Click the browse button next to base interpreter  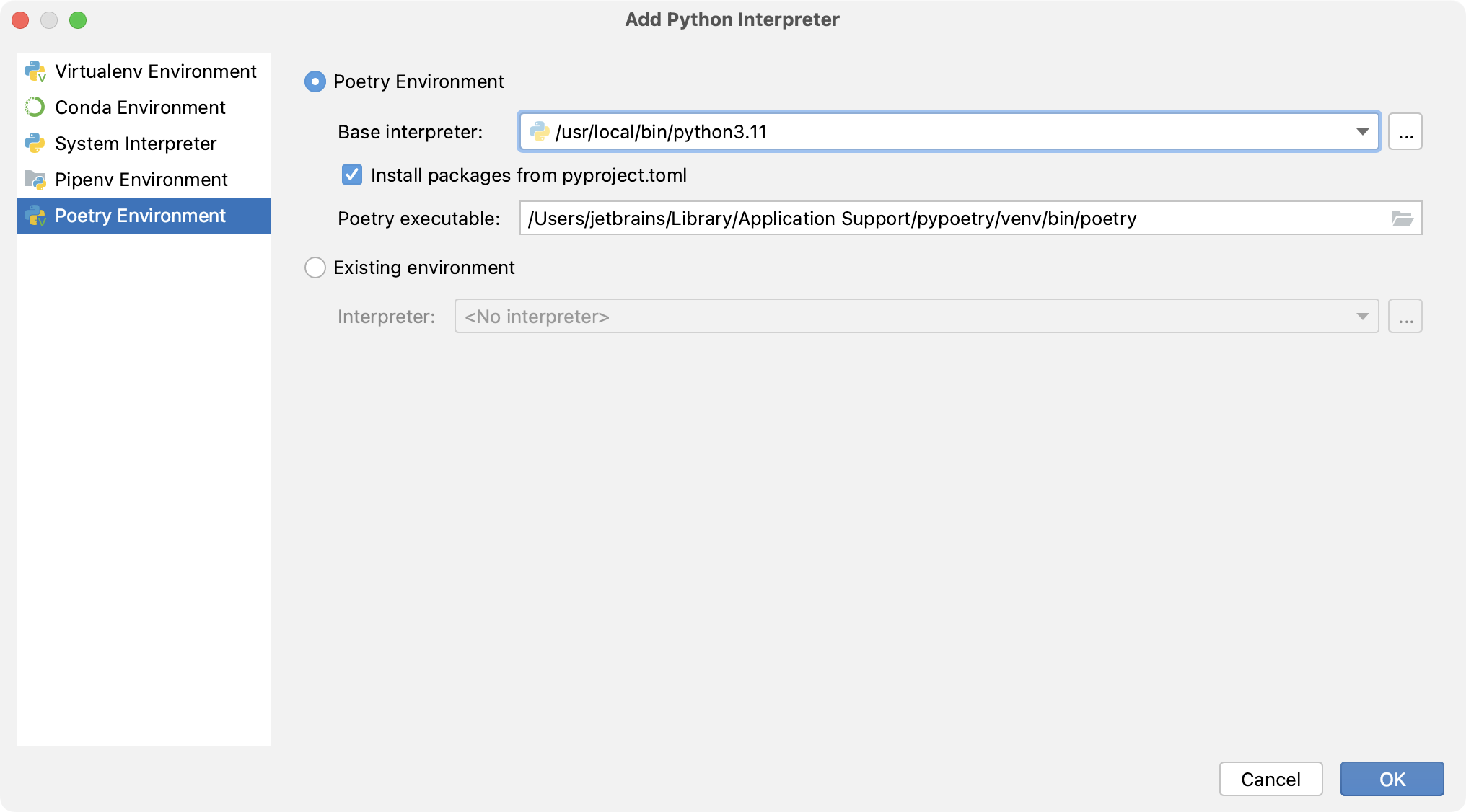(x=1405, y=132)
